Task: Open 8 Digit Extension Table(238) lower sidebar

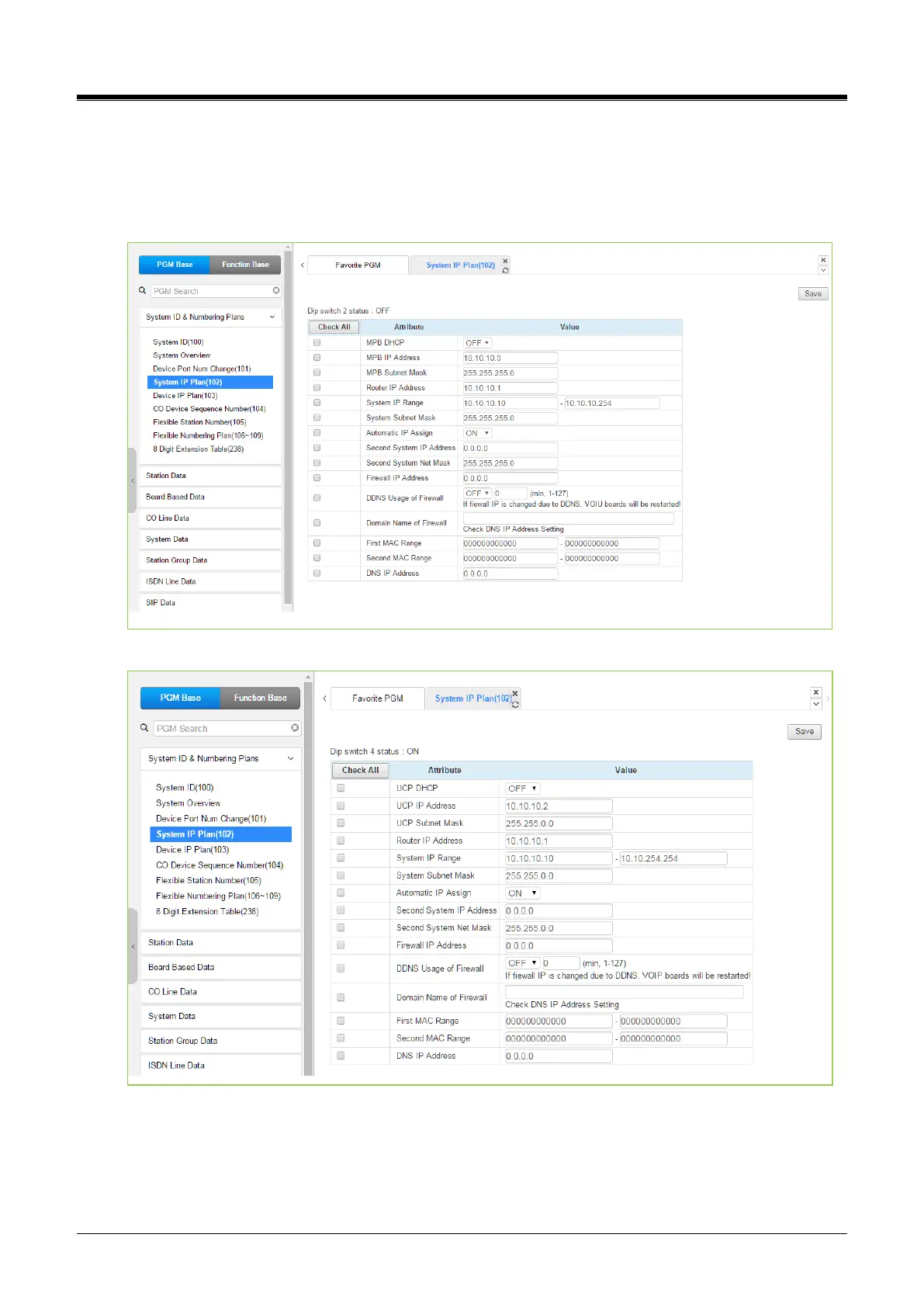Action: click(x=207, y=911)
